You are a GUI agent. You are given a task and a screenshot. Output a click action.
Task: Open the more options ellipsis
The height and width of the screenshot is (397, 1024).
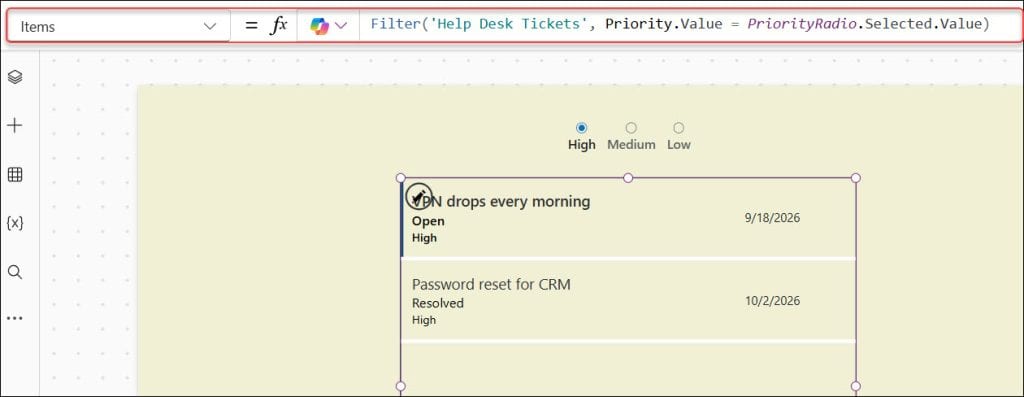click(x=14, y=319)
